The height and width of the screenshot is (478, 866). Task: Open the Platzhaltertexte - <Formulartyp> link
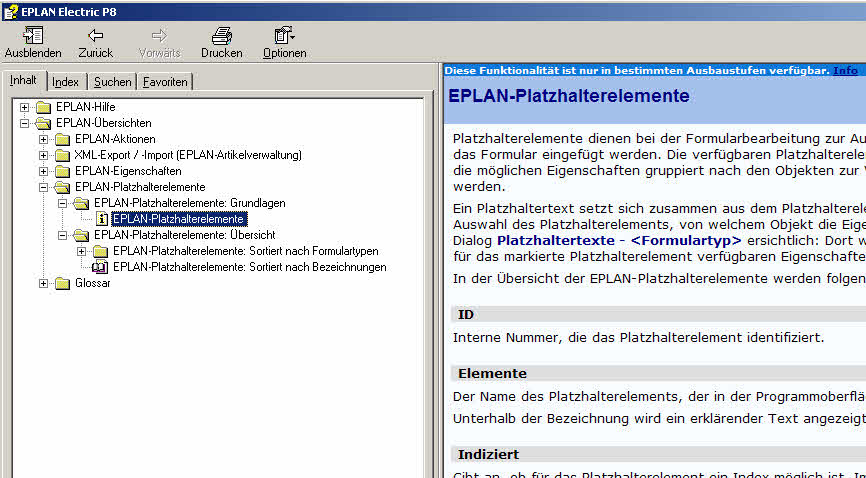(x=619, y=240)
